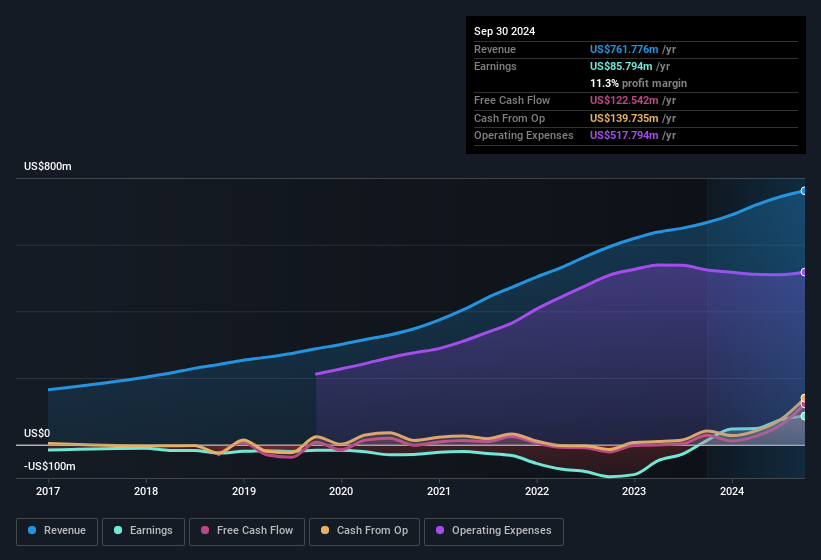This screenshot has width=821, height=560.
Task: Click the Revenue label in tooltip
Action: pos(495,49)
